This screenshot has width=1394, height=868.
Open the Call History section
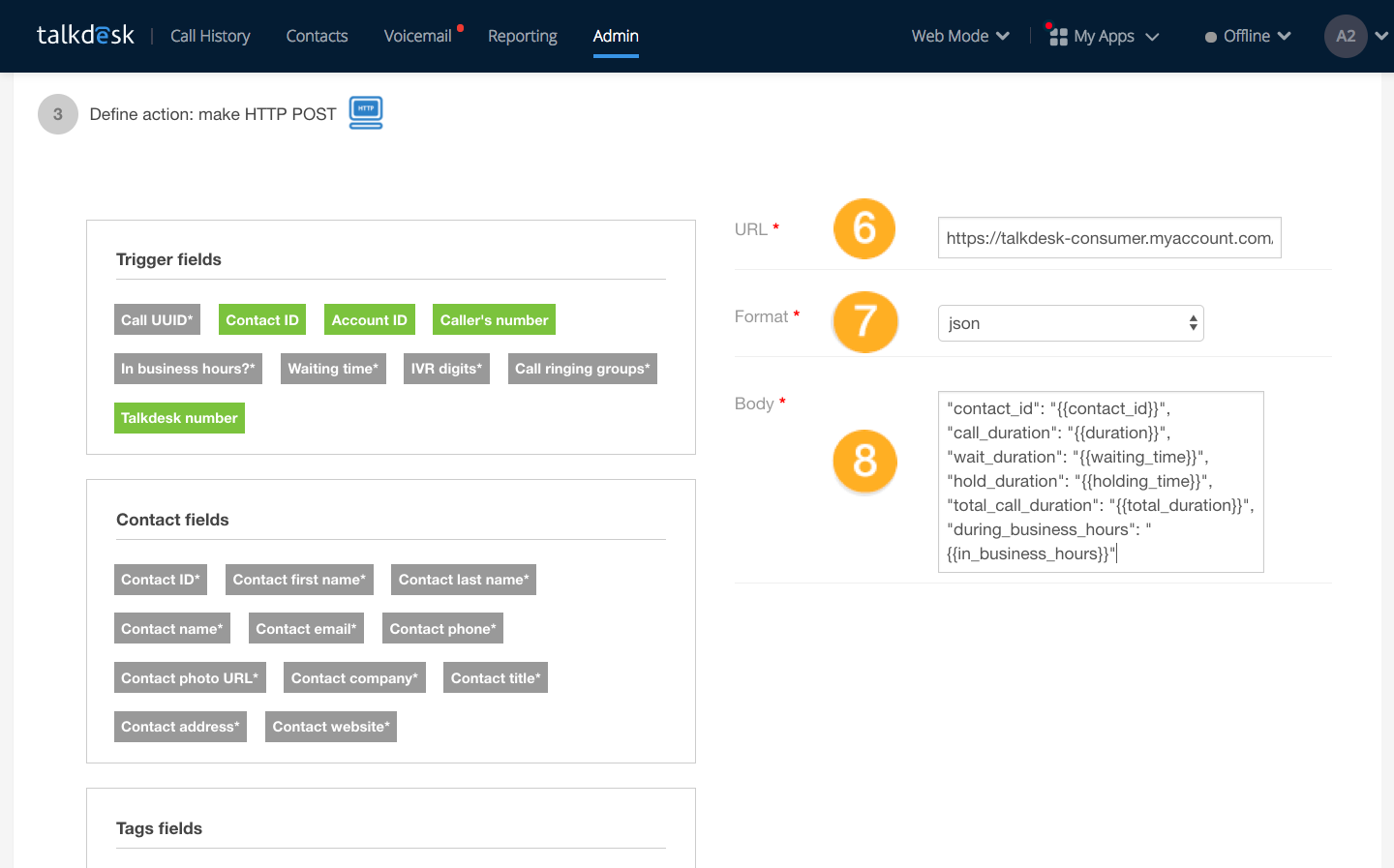coord(209,35)
